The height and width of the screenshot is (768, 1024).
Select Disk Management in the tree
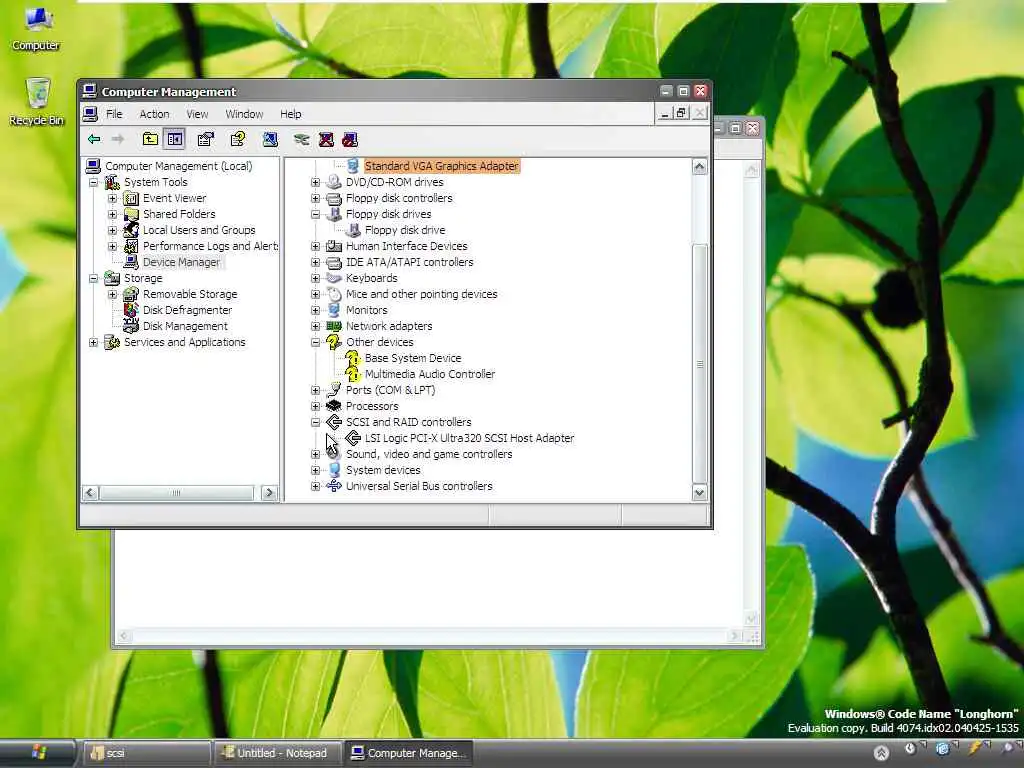[x=185, y=326]
